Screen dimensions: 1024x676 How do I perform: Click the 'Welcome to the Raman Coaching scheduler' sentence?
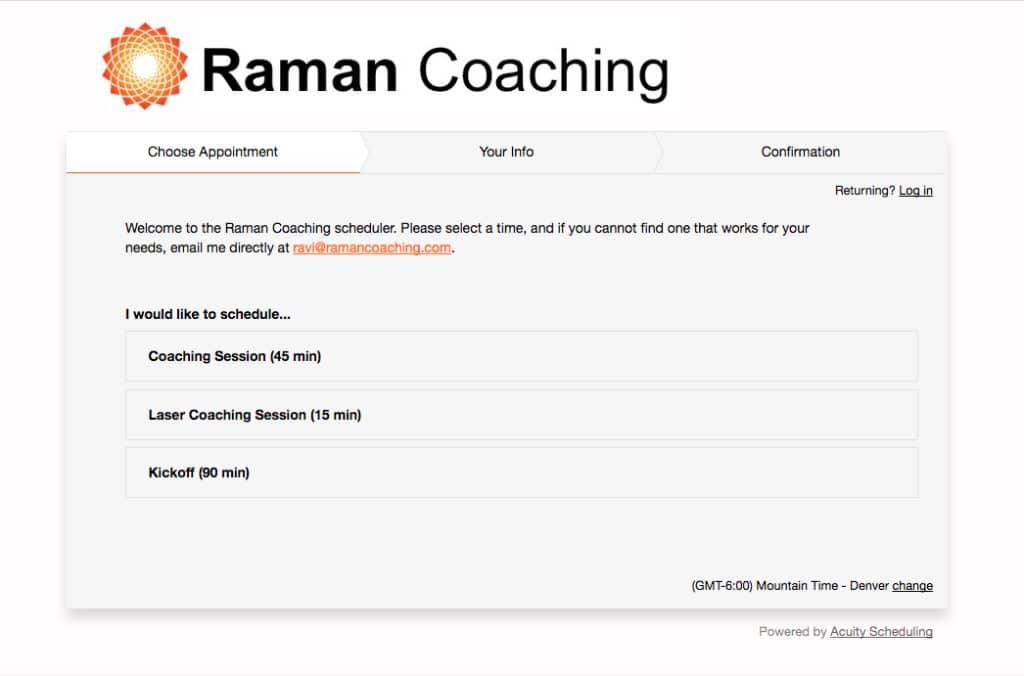click(x=261, y=229)
